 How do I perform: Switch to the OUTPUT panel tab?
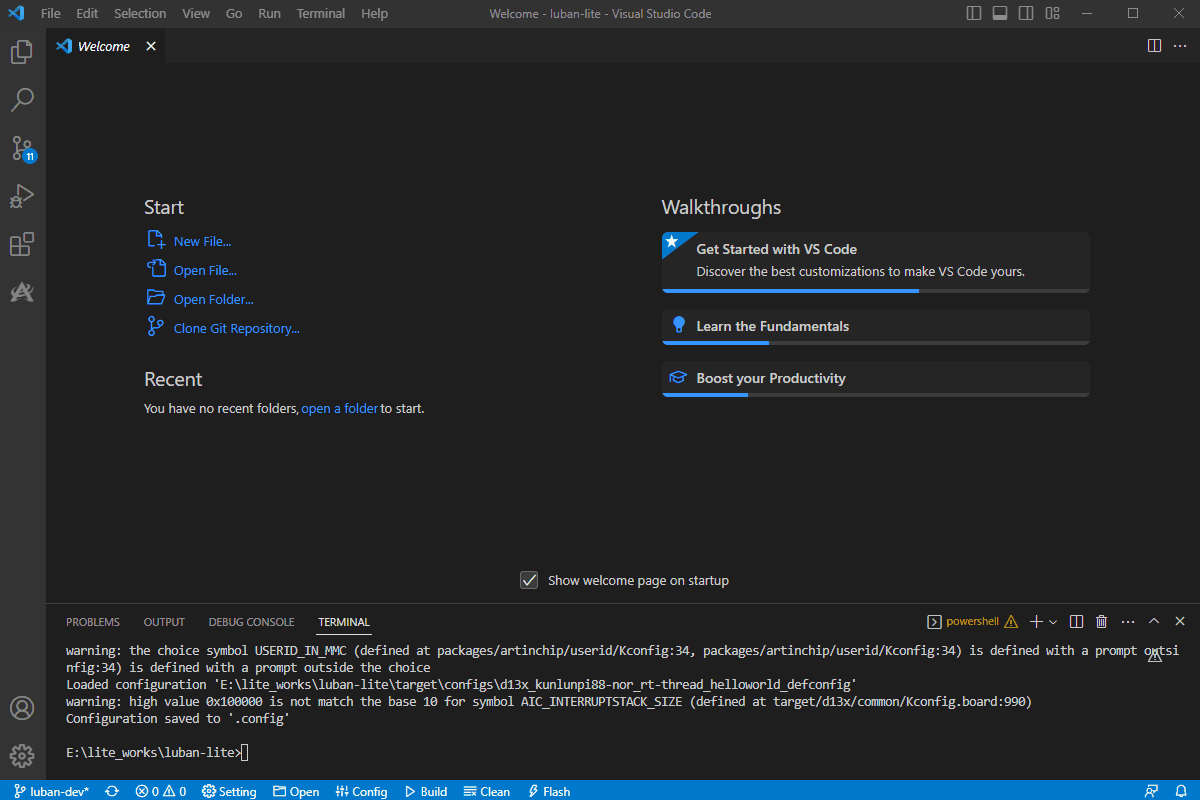coord(164,622)
